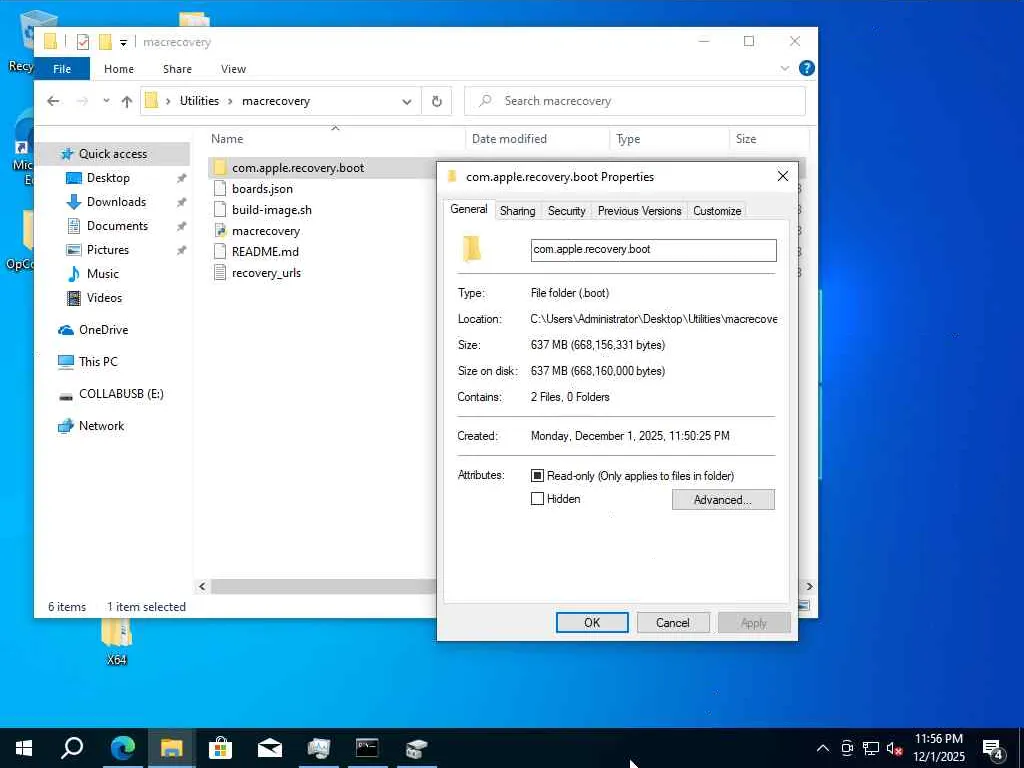Open Explorer help icon
Viewport: 1024px width, 768px height.
point(807,68)
